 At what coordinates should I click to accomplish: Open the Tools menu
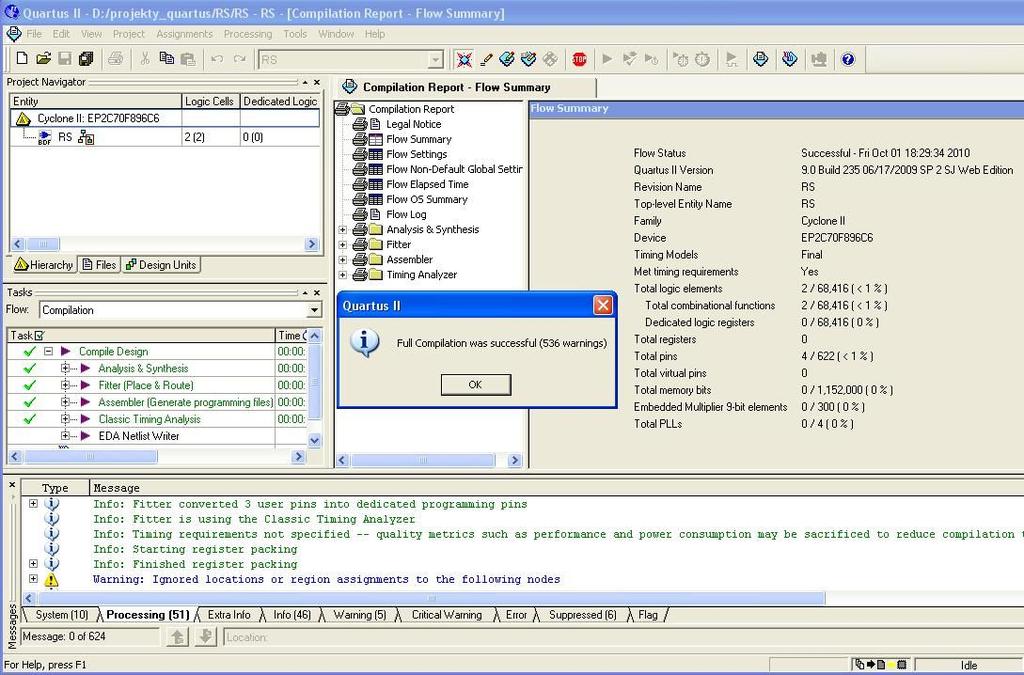click(x=295, y=34)
